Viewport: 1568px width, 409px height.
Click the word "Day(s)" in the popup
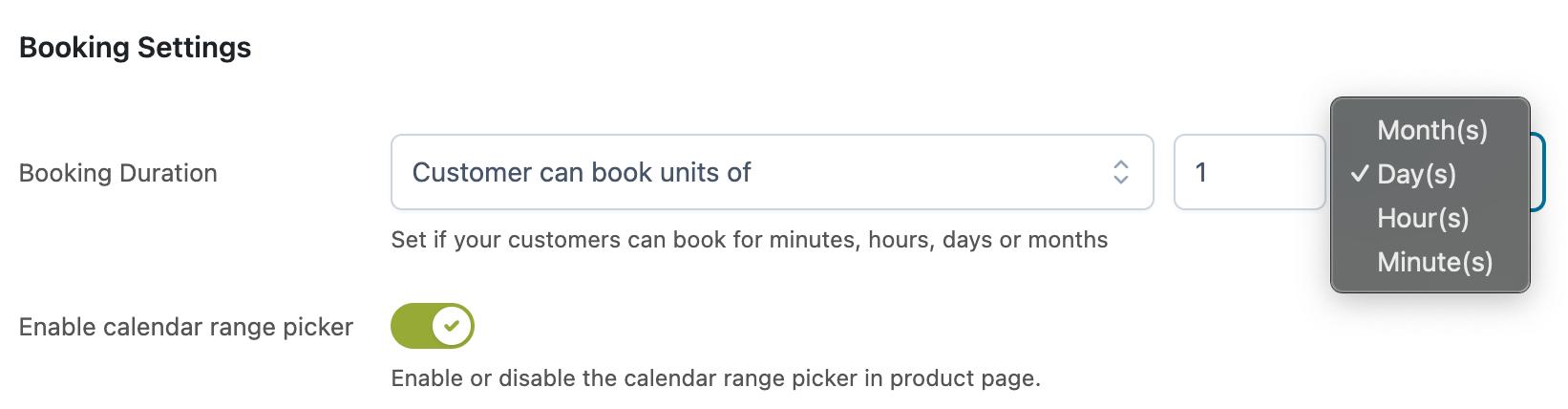(1416, 174)
